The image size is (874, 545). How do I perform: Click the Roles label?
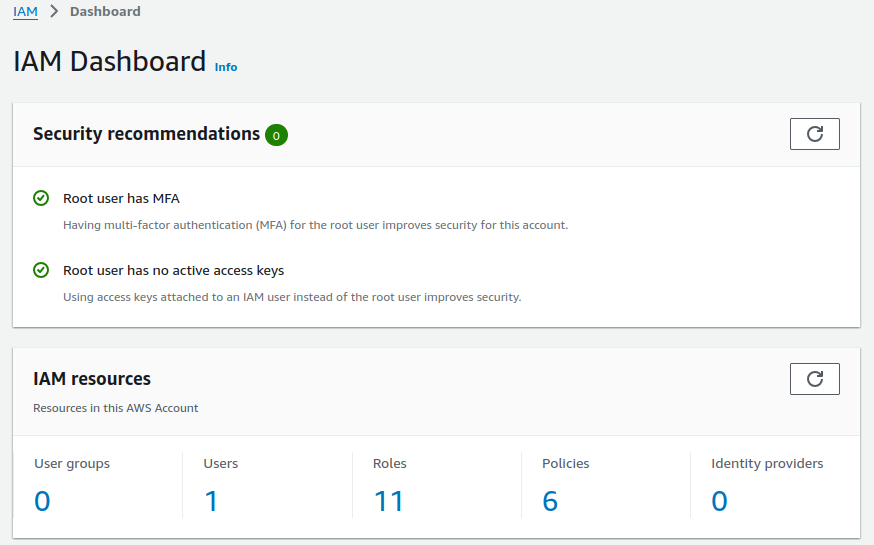point(390,464)
